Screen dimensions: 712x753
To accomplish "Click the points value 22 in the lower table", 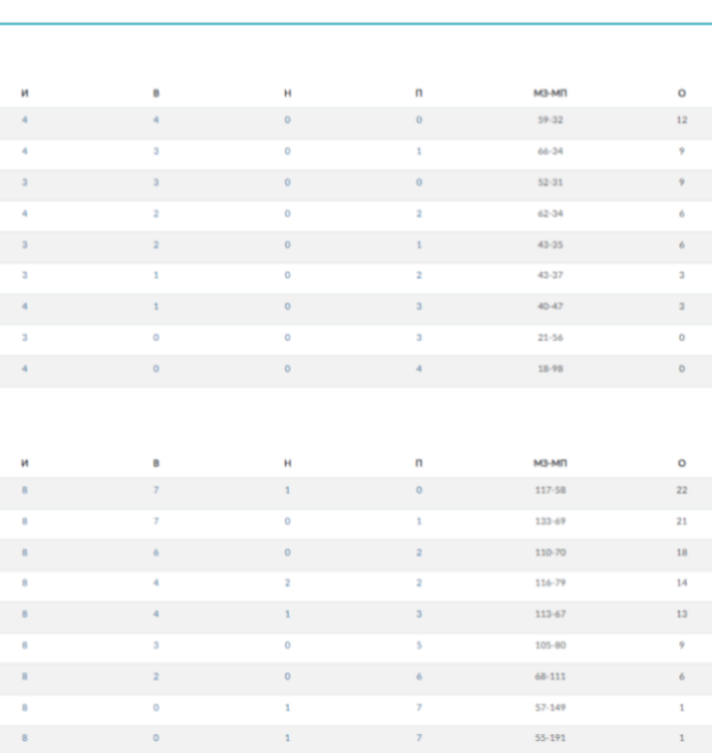I will [x=682, y=490].
